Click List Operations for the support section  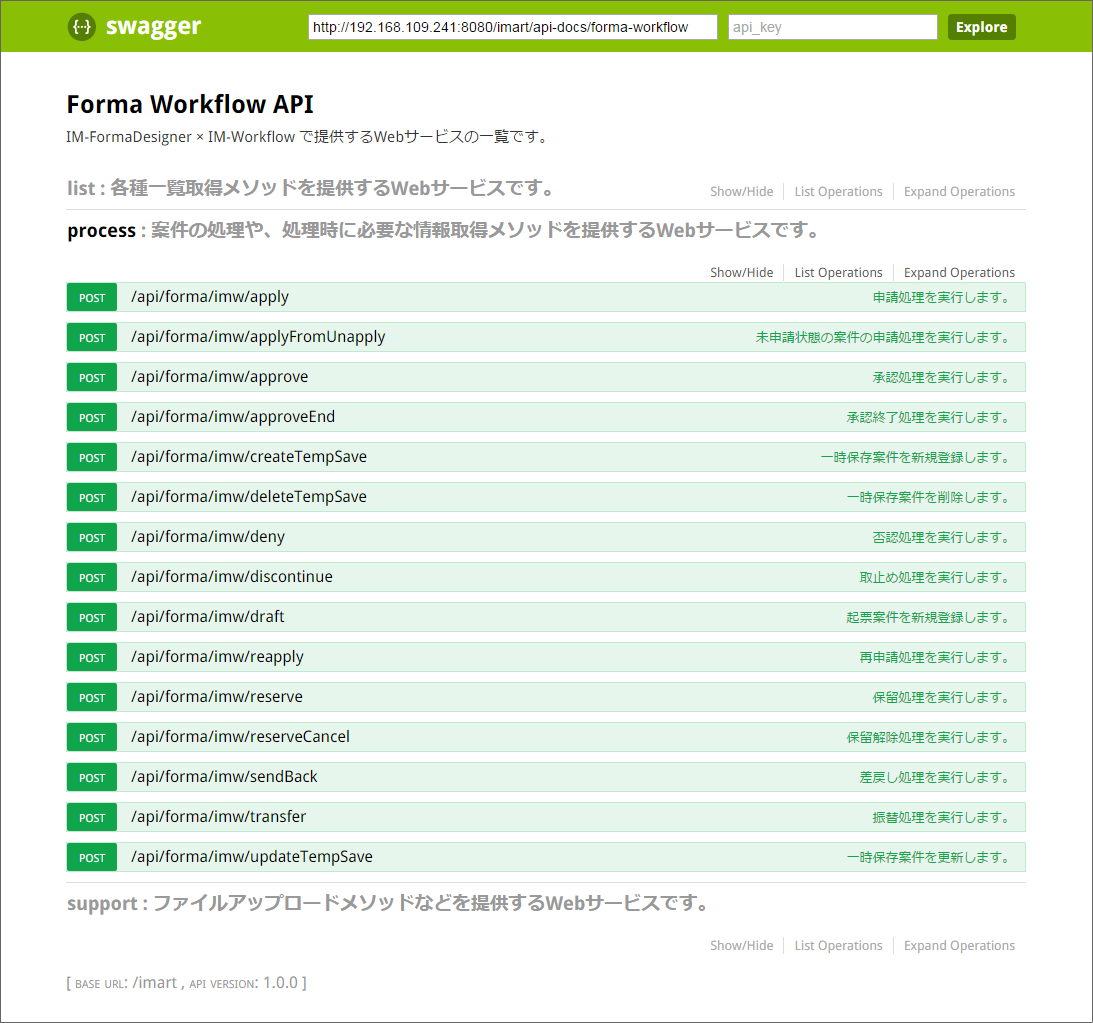point(838,946)
